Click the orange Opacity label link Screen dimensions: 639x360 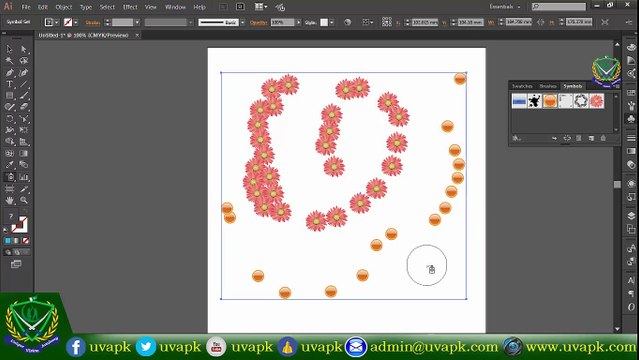(258, 23)
